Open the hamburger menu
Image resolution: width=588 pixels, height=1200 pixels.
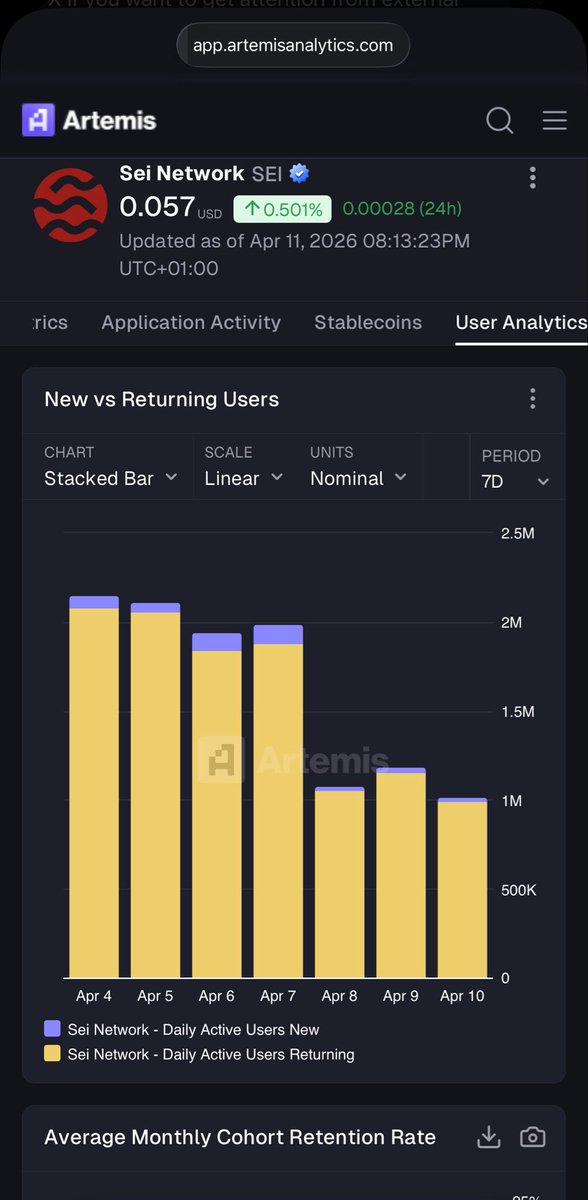point(555,121)
